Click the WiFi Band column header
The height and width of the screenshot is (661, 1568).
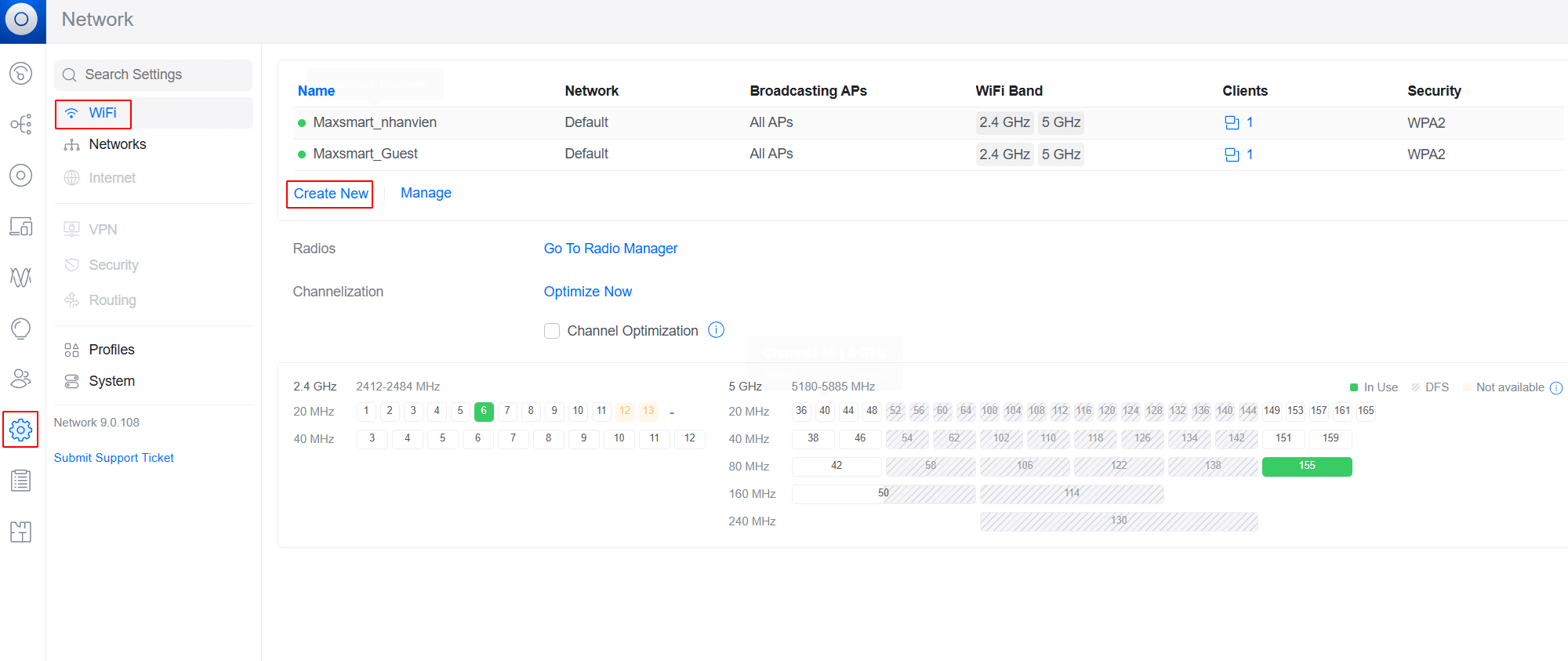click(1009, 91)
